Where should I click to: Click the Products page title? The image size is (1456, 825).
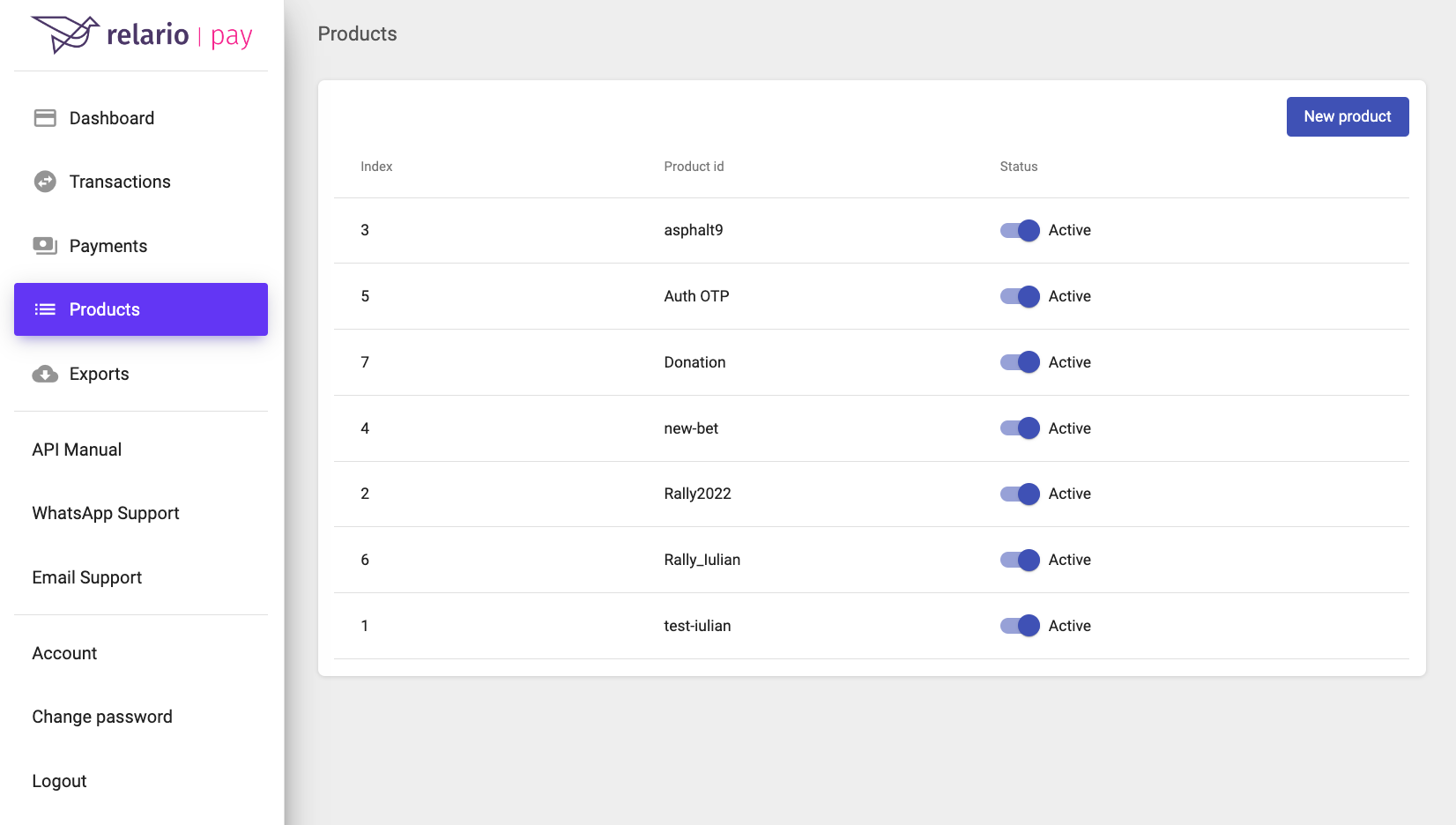(x=357, y=33)
